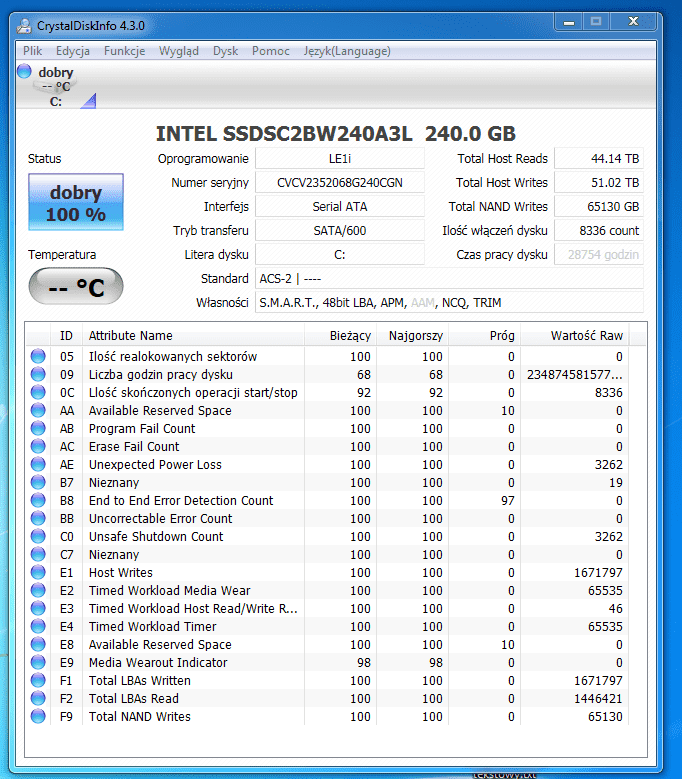Click the Standard field showing ACS-2
This screenshot has height=779, width=682.
coord(449,279)
